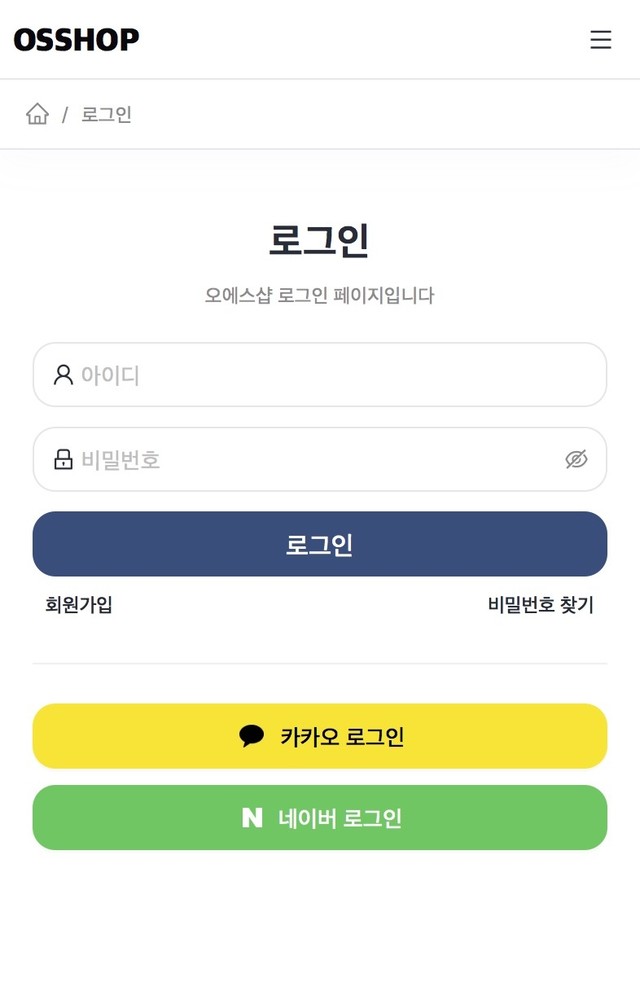Image resolution: width=640 pixels, height=1004 pixels.
Task: Click the divider line above 카카오 로그인
Action: click(x=320, y=663)
